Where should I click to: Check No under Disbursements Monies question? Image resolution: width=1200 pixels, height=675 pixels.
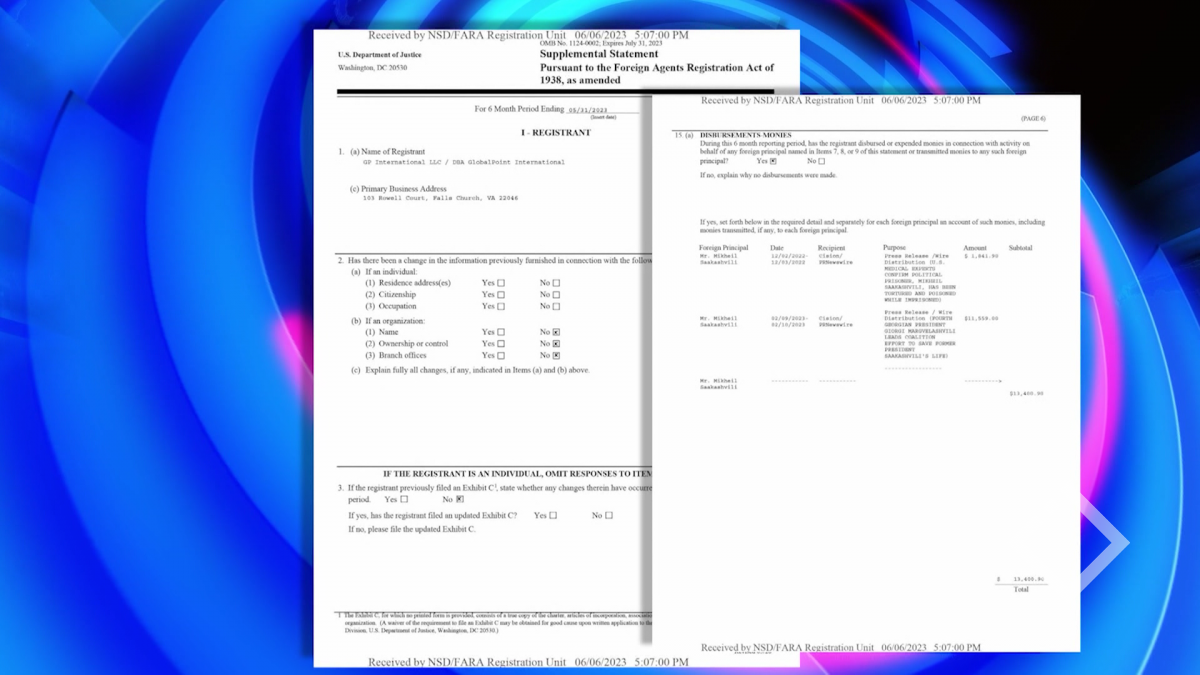[822, 161]
